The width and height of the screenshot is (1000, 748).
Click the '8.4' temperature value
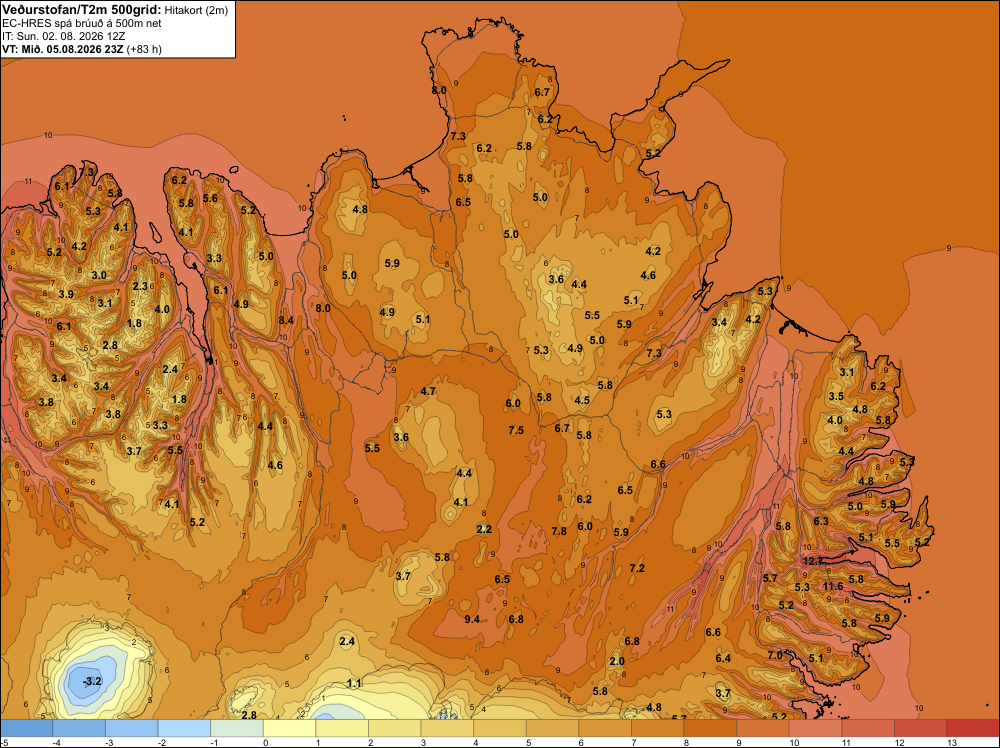[x=286, y=320]
